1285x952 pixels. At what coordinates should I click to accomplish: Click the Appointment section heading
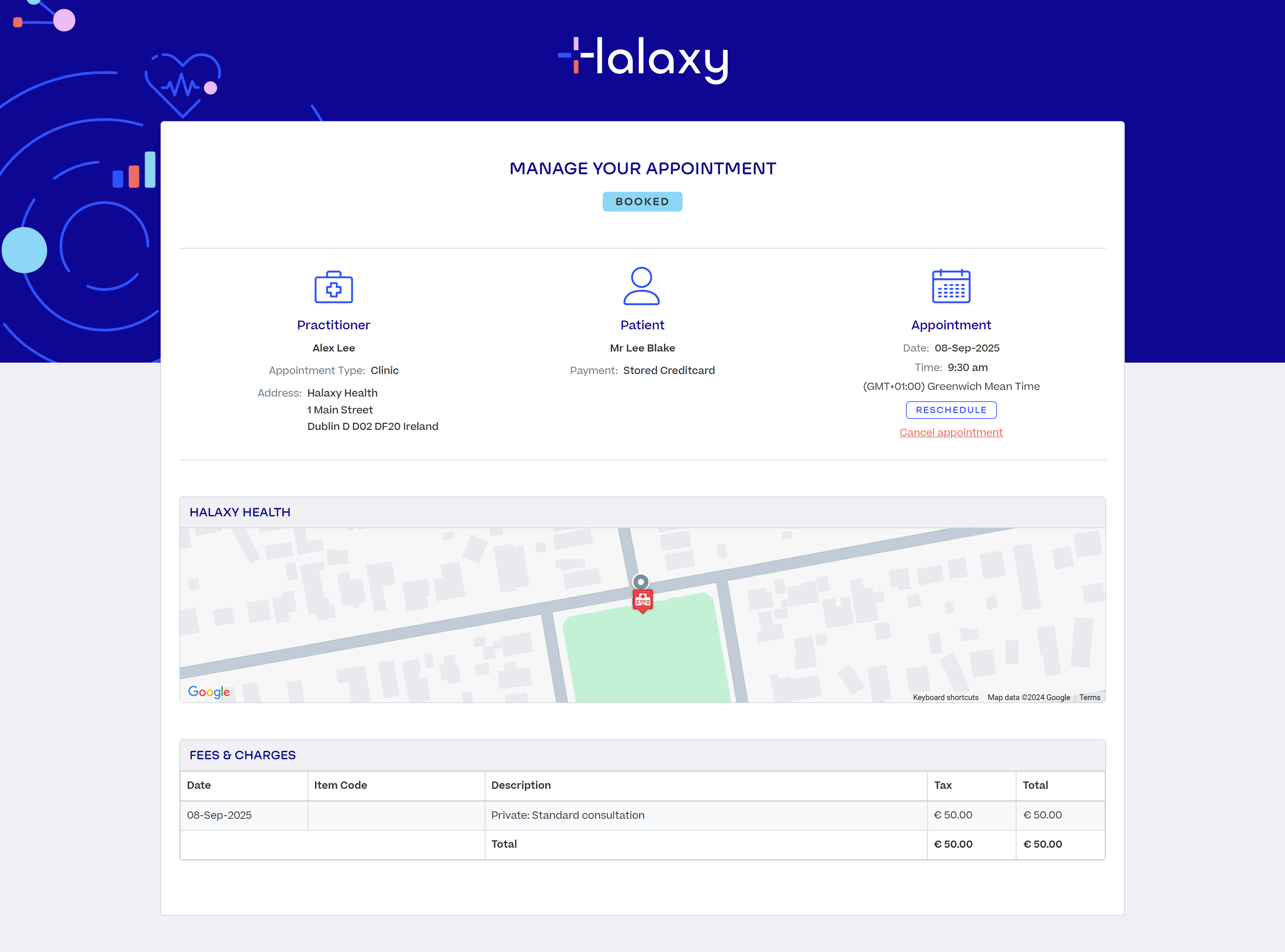tap(951, 325)
